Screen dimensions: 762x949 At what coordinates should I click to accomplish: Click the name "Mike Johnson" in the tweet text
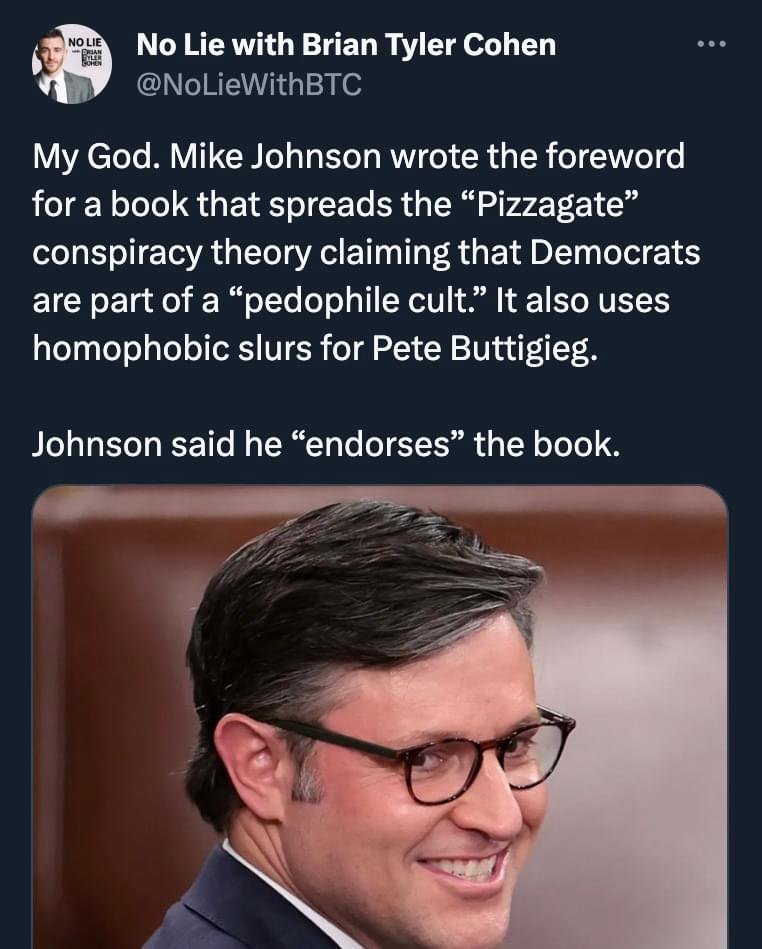pos(275,157)
